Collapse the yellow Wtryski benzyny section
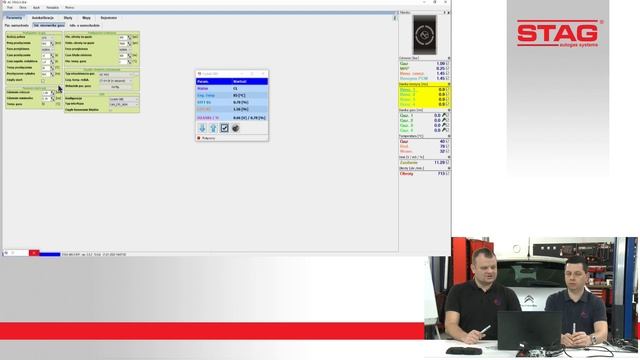Viewport: 640px width, 360px height. click(x=449, y=84)
